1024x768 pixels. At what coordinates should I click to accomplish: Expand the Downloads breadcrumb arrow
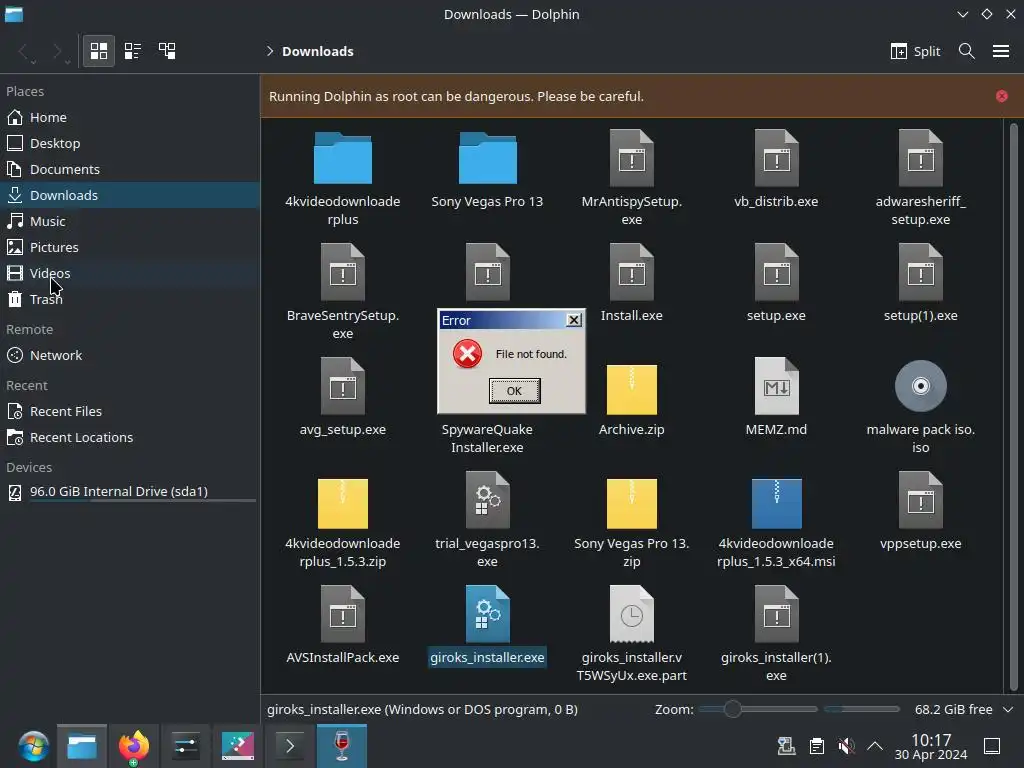[x=270, y=51]
